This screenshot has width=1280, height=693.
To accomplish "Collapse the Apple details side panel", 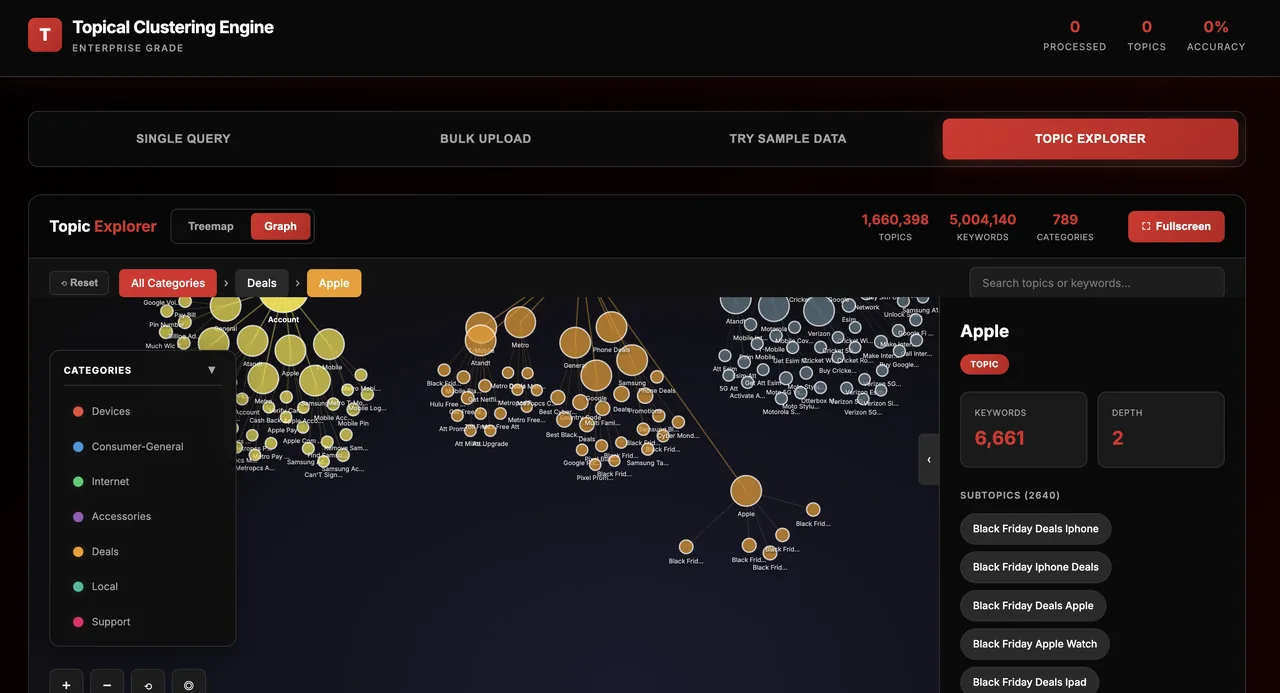I will tap(929, 459).
